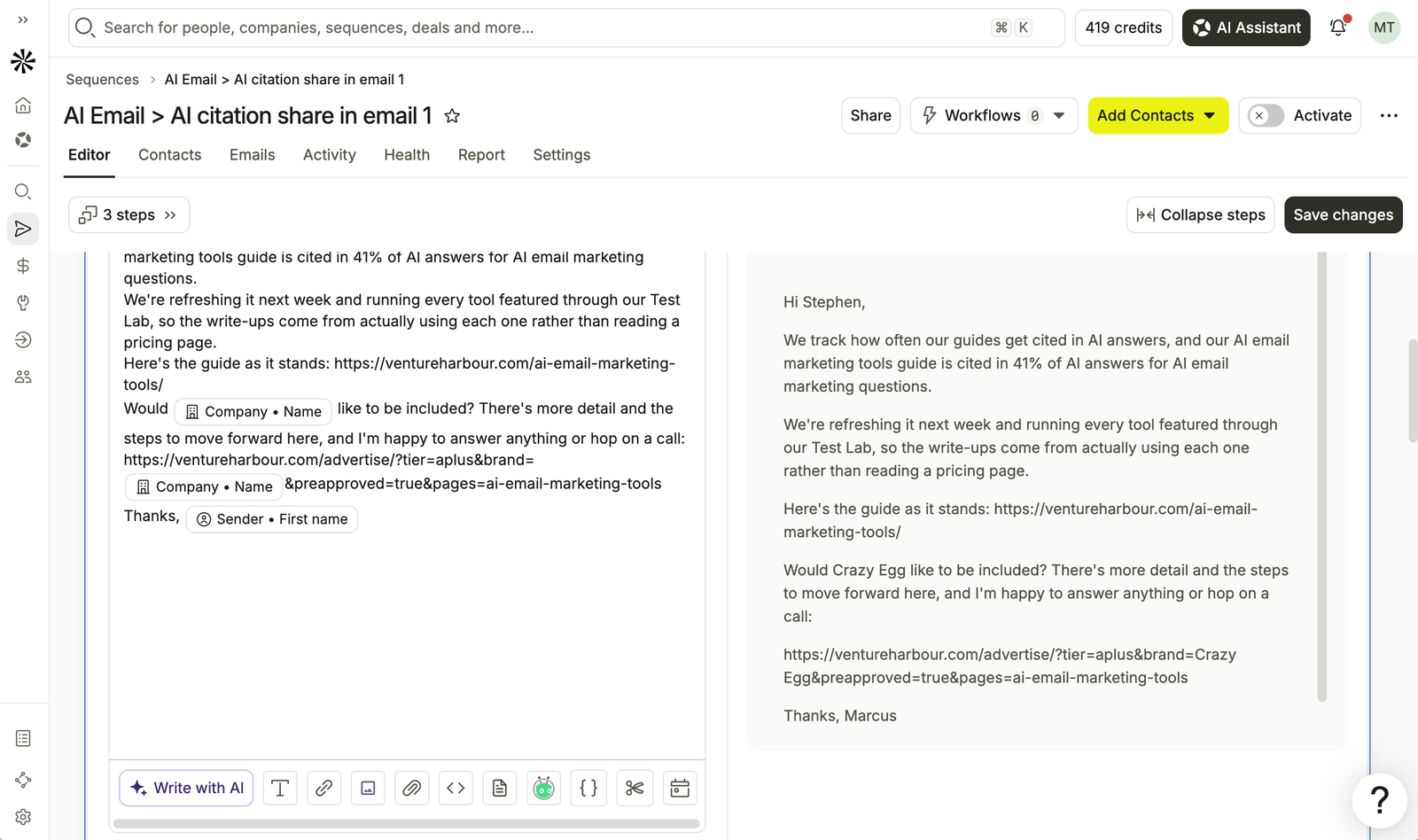Open Settings gear at sidebar bottom
Image resolution: width=1418 pixels, height=840 pixels.
point(23,817)
